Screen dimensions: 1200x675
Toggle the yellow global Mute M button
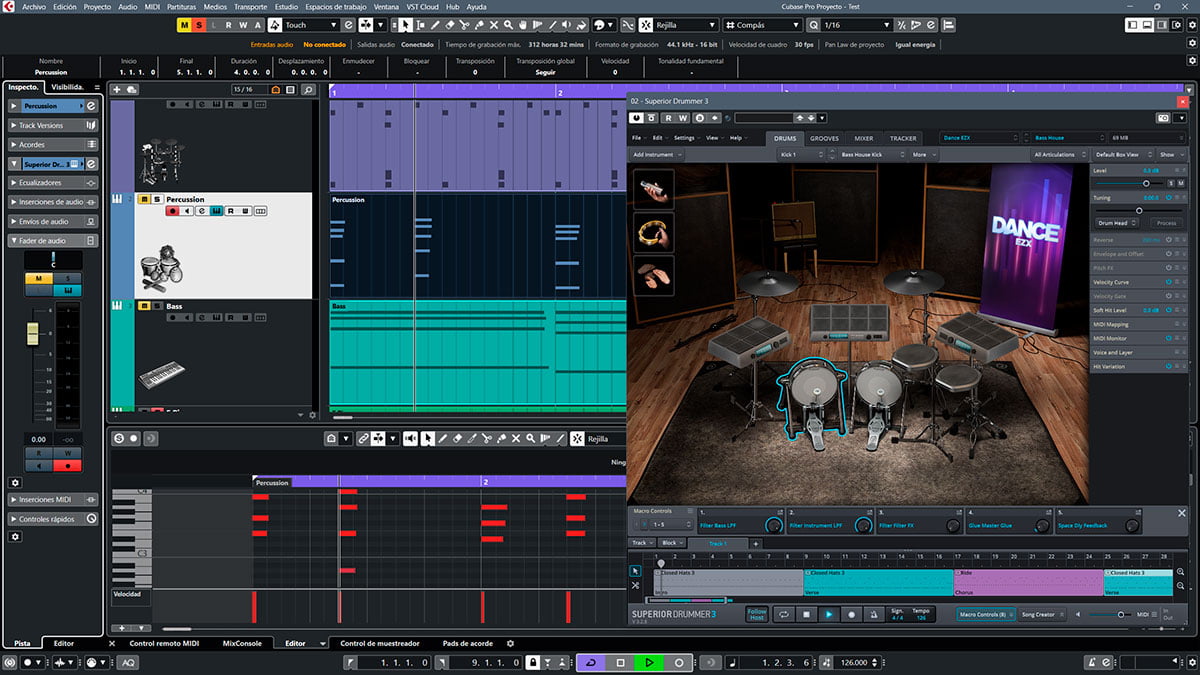click(x=185, y=24)
